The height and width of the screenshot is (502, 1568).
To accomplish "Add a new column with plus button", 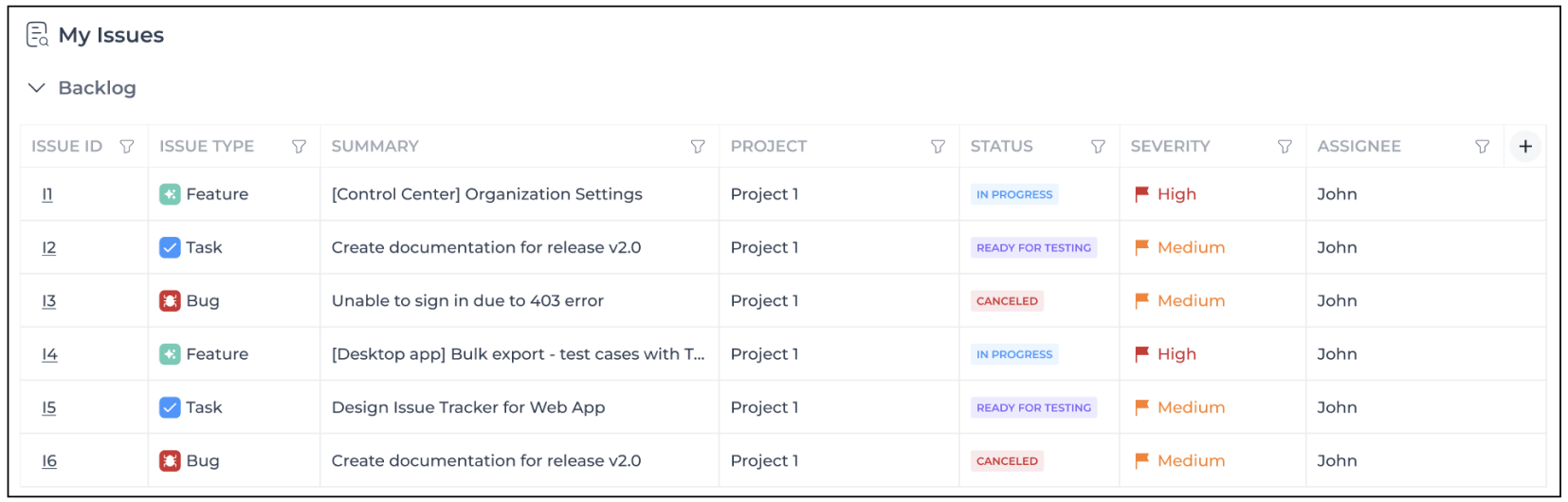I will [1525, 147].
